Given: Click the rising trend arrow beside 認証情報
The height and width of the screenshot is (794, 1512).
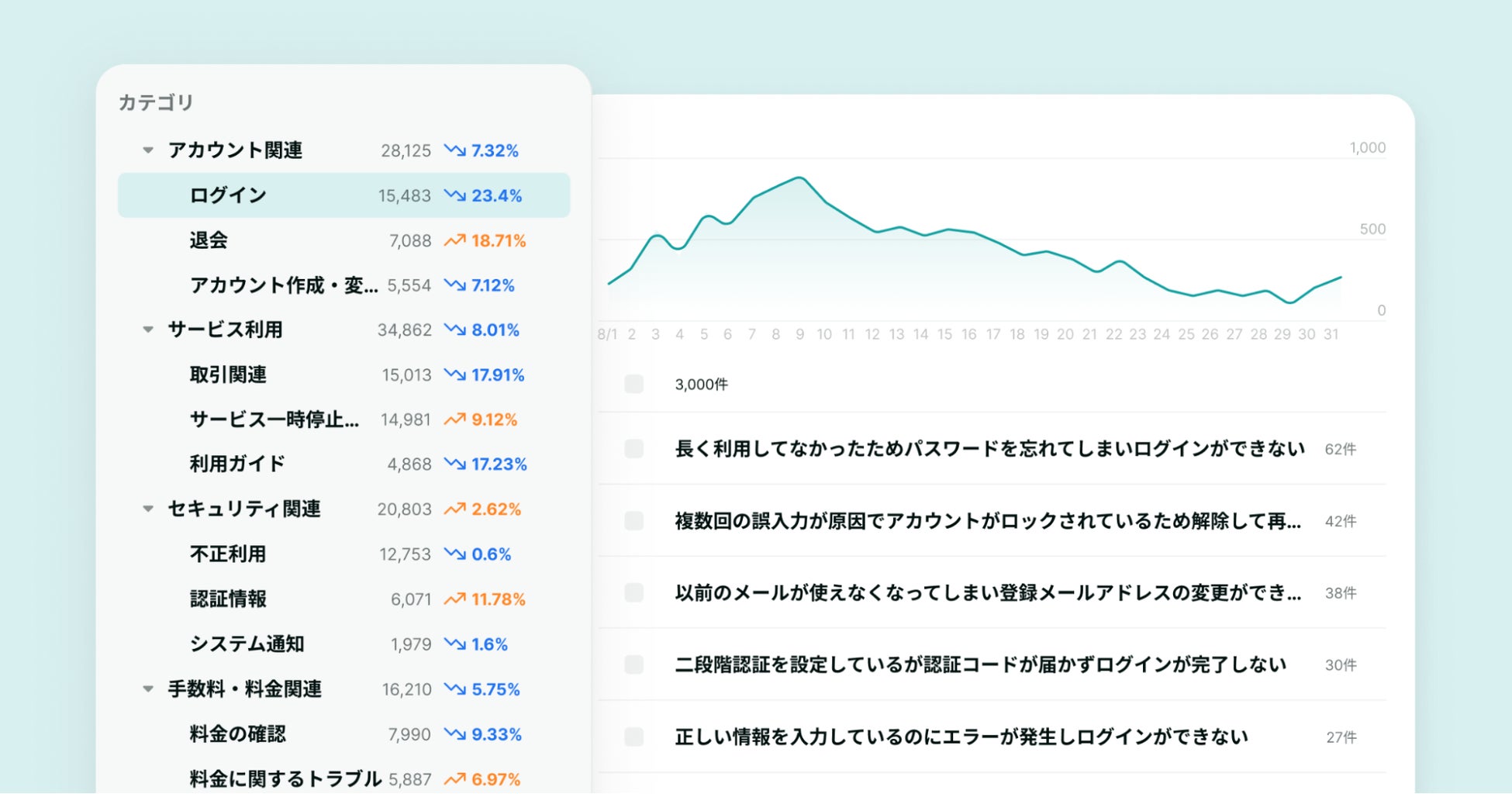Looking at the screenshot, I should point(454,599).
